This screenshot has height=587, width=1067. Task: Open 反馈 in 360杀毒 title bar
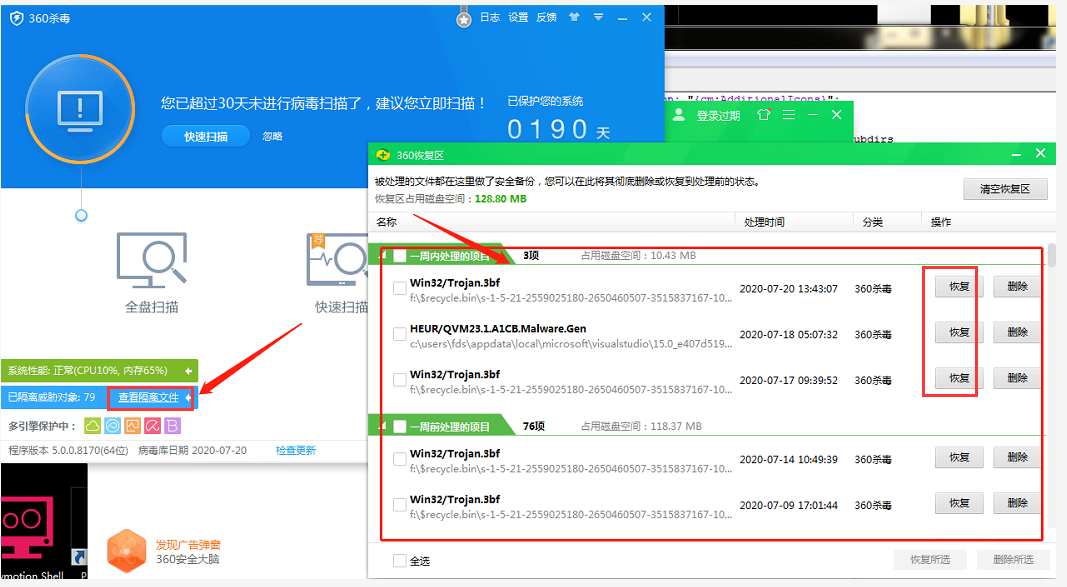point(546,18)
